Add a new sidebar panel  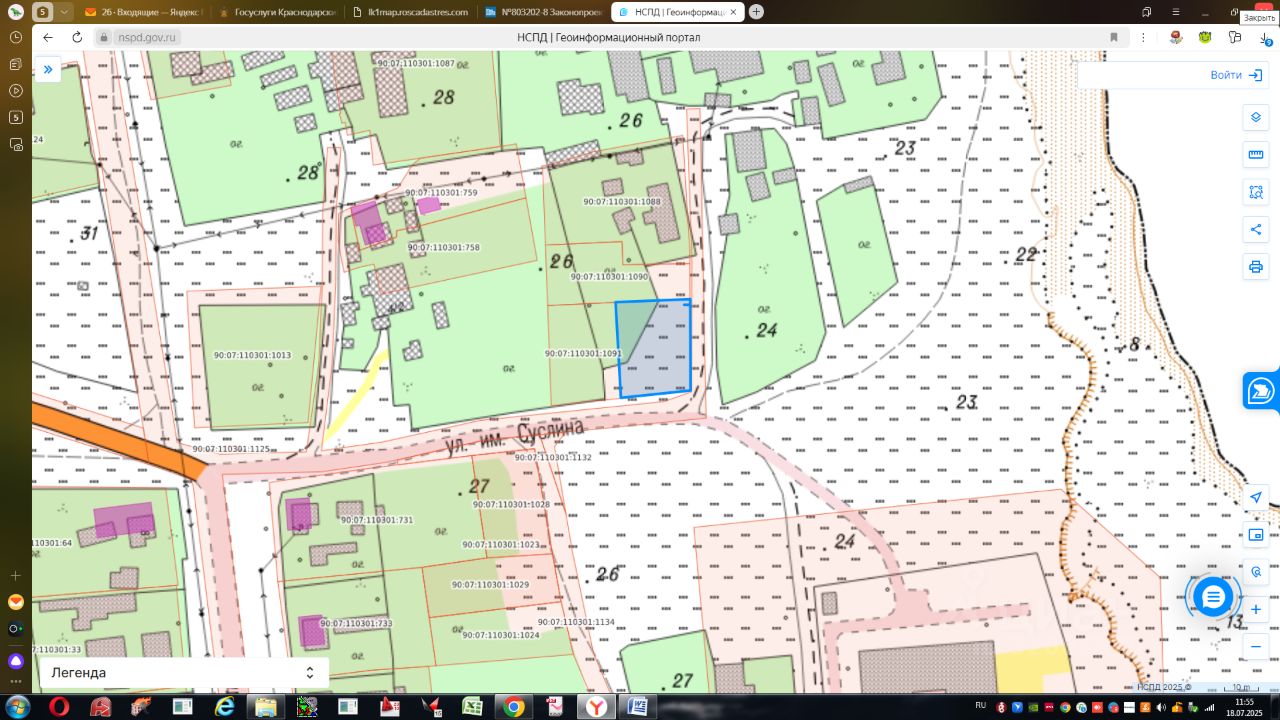[16, 576]
